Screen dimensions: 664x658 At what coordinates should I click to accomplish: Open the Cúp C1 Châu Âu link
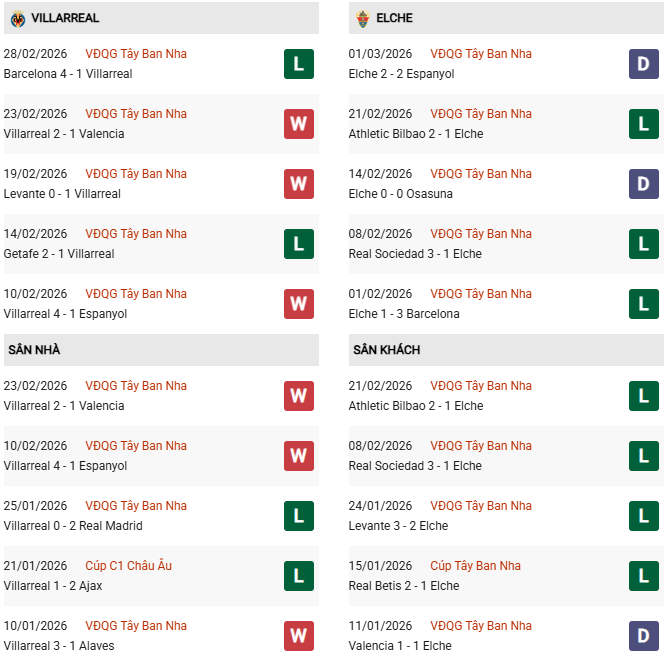(128, 566)
